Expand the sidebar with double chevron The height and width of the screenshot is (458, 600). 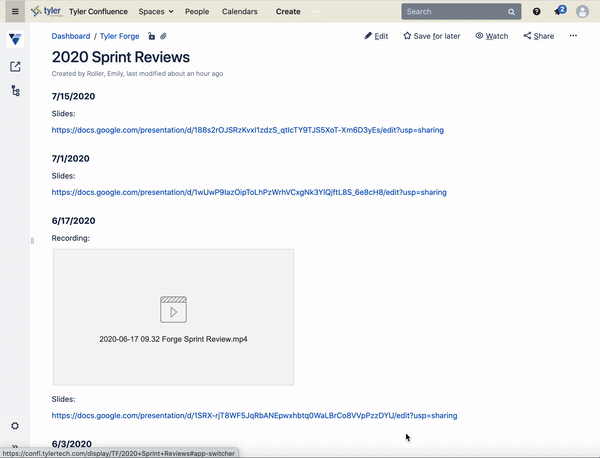15,447
